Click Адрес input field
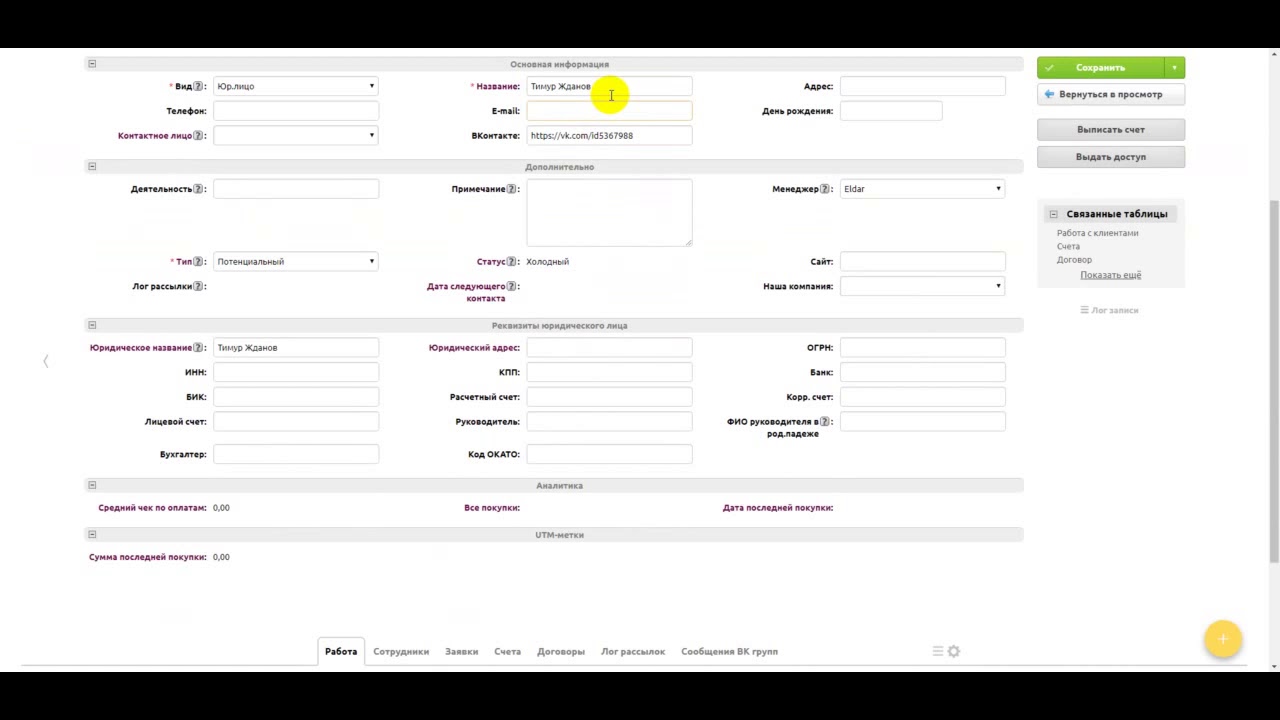Viewport: 1280px width, 720px height. coord(922,86)
